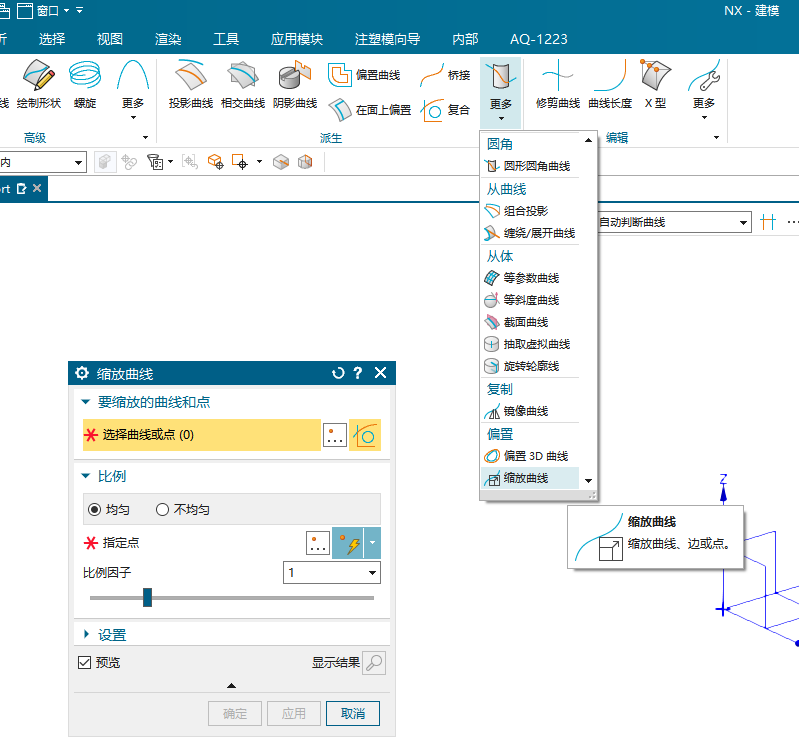Collapse the 要缩放的曲线和点 section
This screenshot has width=799, height=754.
tap(86, 402)
